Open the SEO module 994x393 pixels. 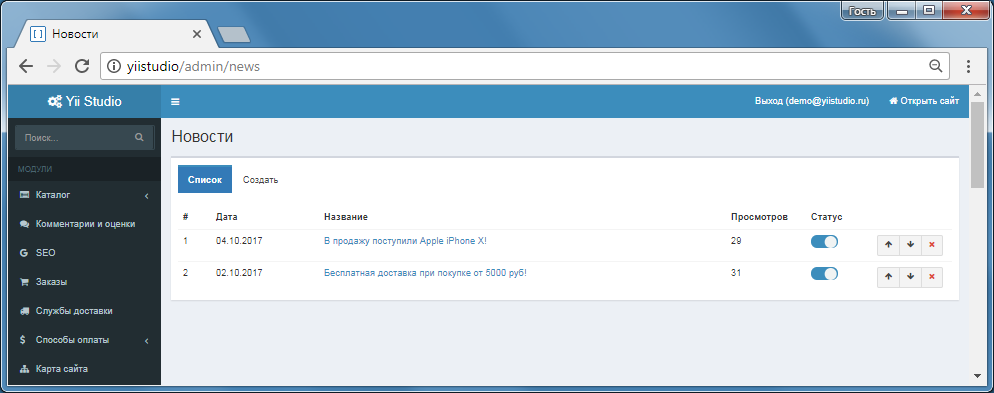85,253
